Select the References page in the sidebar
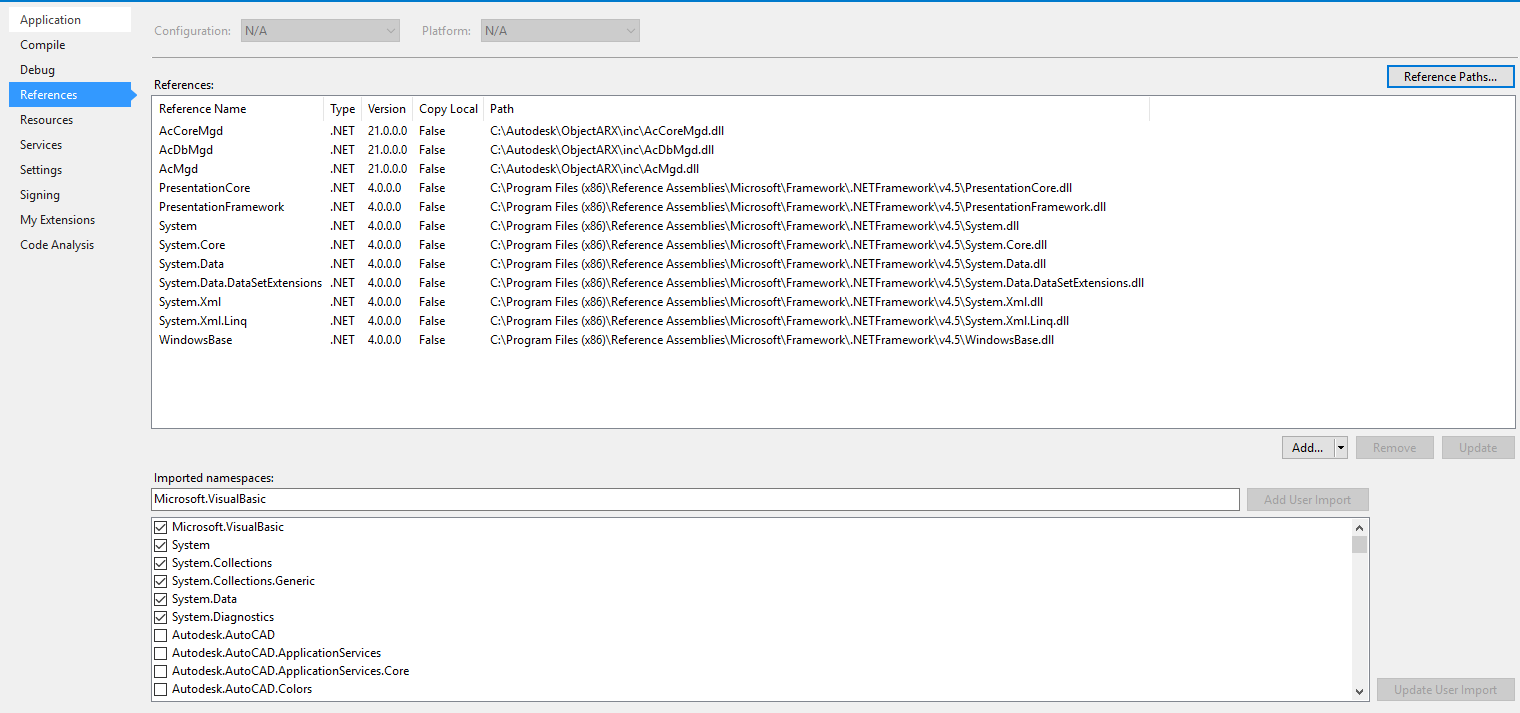 point(46,94)
